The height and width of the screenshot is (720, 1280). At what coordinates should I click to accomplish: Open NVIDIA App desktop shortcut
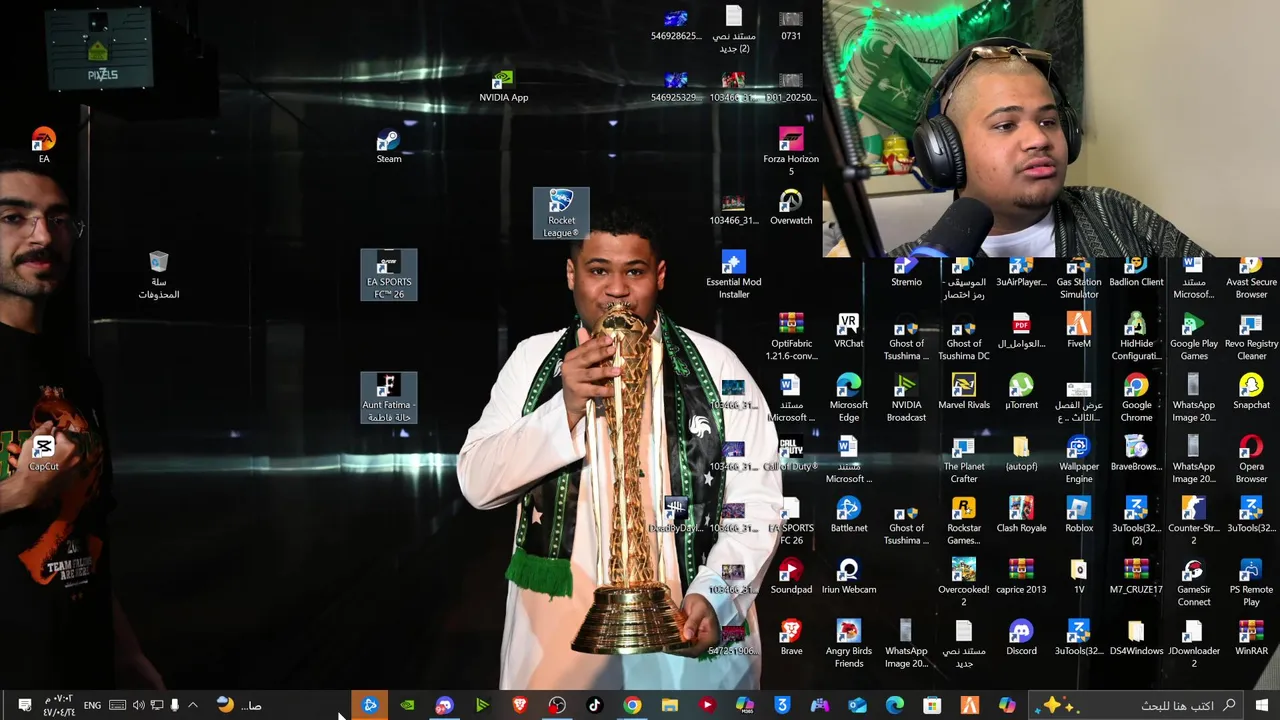[503, 86]
